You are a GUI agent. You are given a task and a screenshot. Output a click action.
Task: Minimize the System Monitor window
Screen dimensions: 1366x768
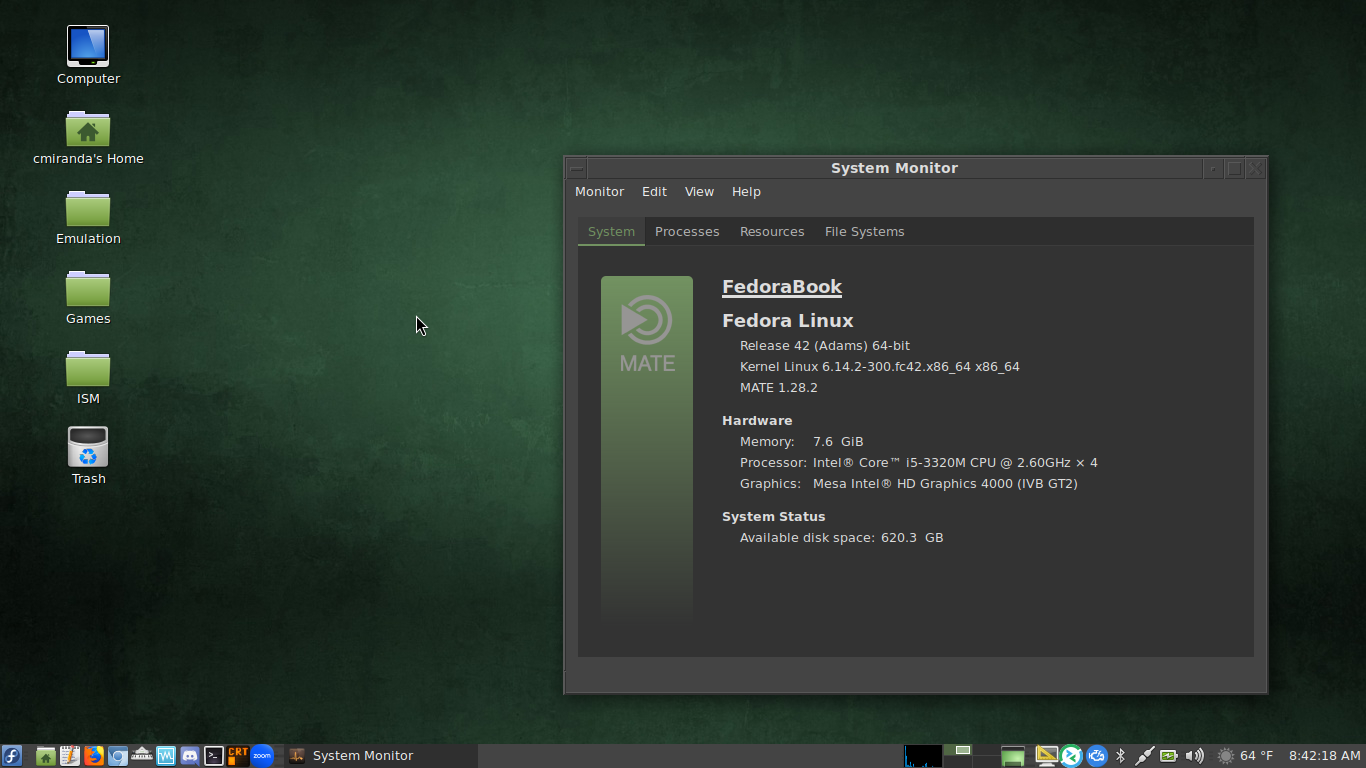[1213, 169]
